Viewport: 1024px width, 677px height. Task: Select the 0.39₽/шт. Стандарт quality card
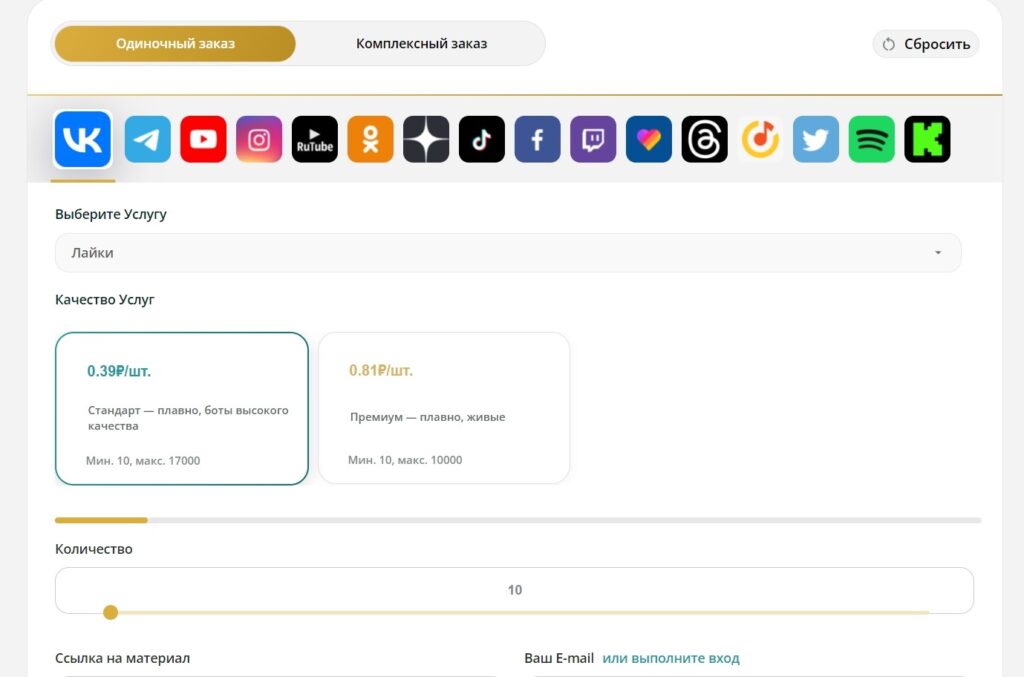click(x=182, y=409)
